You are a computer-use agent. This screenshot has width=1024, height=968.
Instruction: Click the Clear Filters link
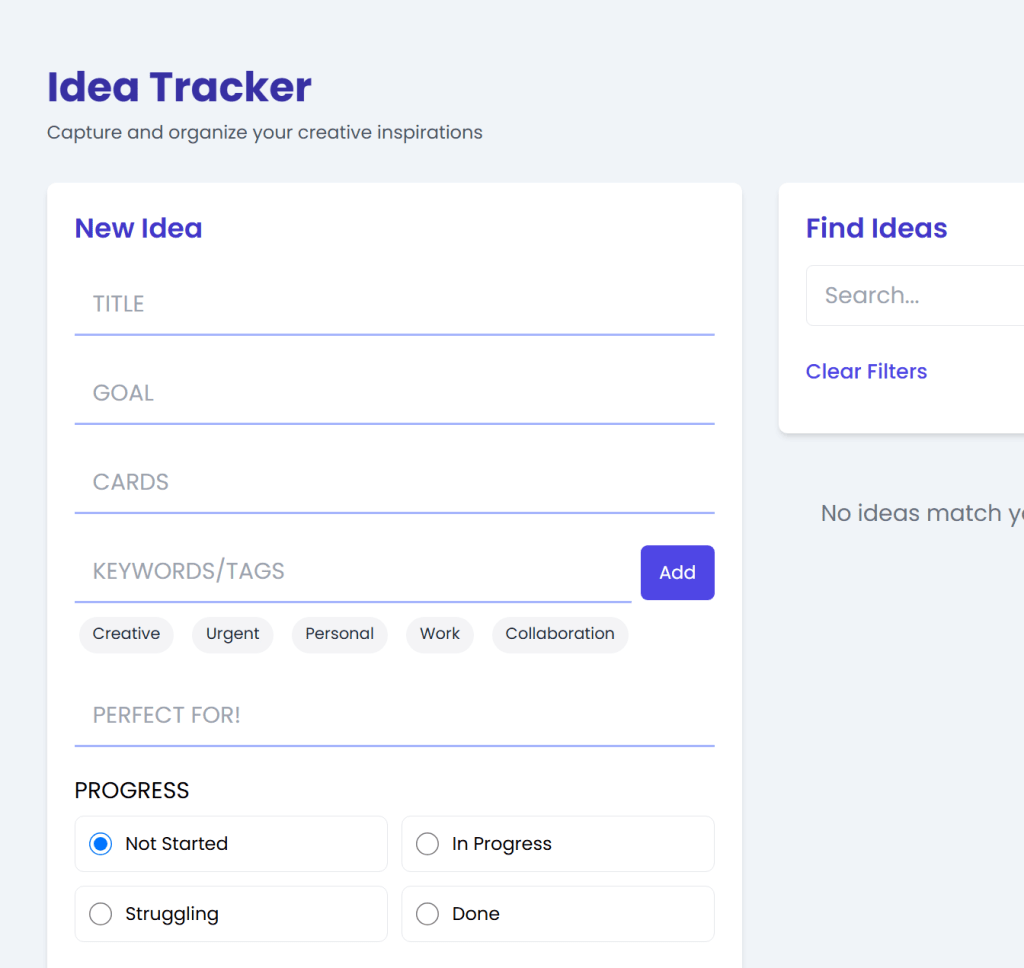pyautogui.click(x=866, y=372)
